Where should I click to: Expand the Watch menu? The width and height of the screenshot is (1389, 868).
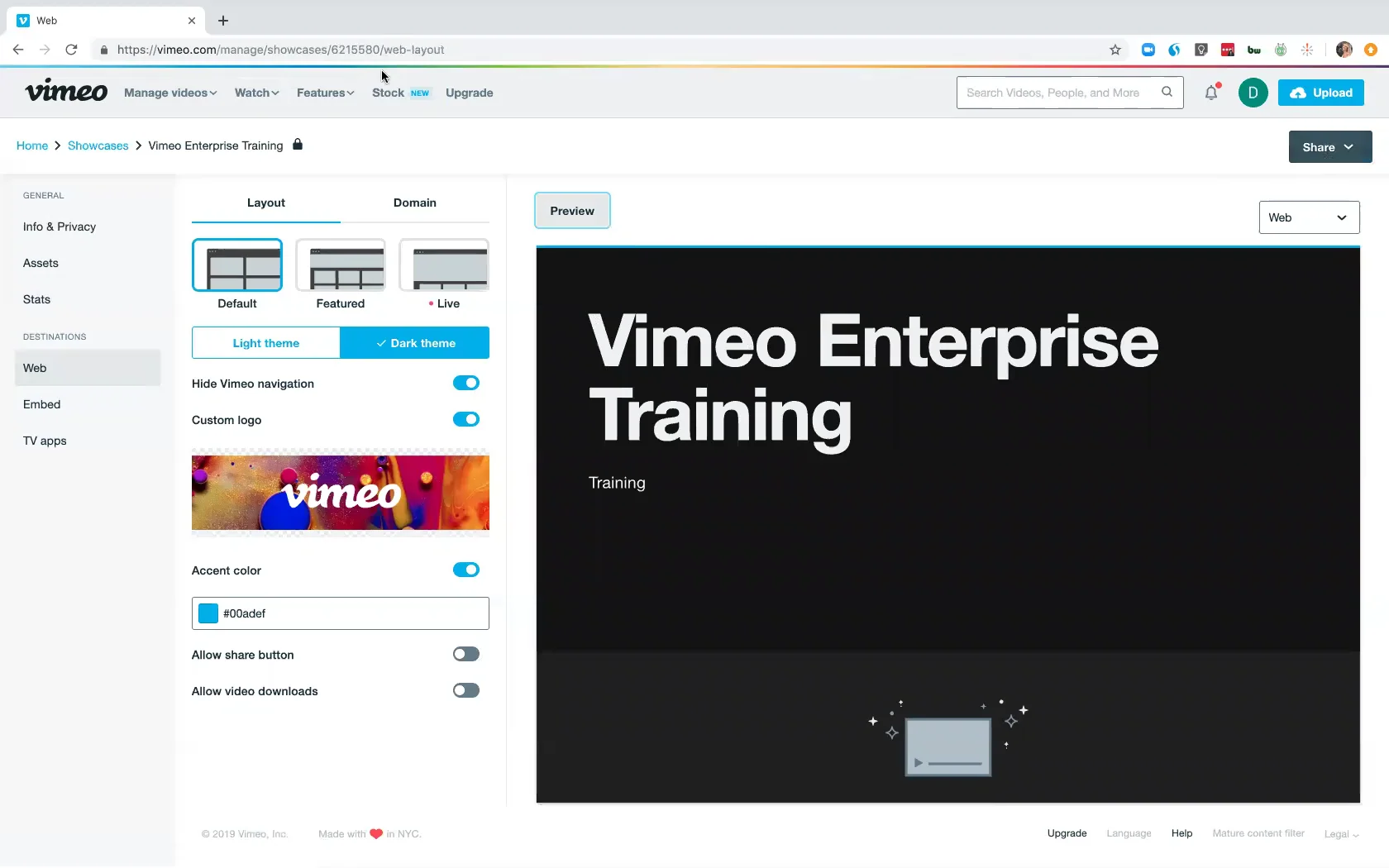256,93
